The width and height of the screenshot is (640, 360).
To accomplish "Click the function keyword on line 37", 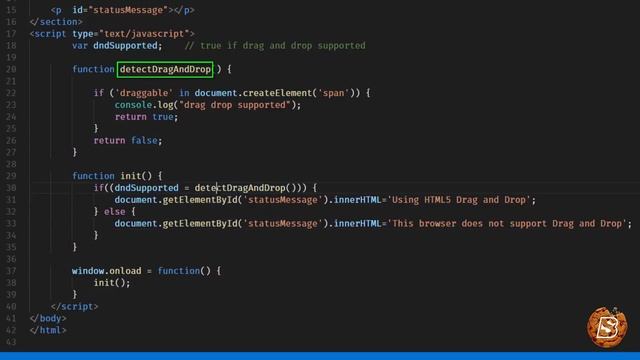I will [x=179, y=271].
